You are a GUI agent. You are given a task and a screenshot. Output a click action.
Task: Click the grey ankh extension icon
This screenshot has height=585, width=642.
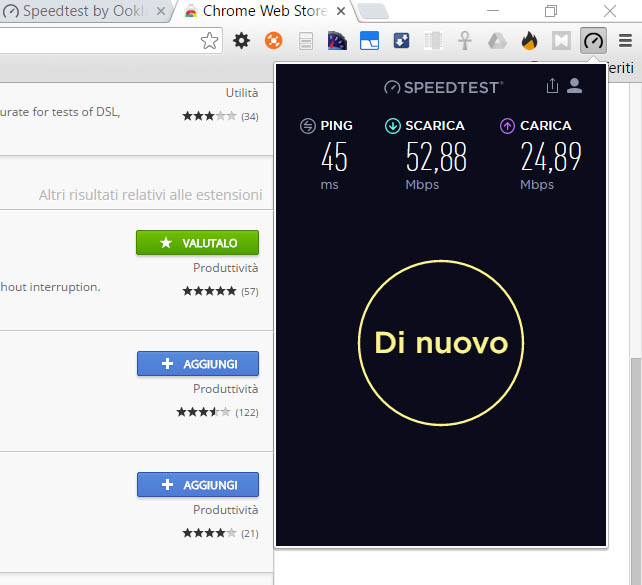465,41
